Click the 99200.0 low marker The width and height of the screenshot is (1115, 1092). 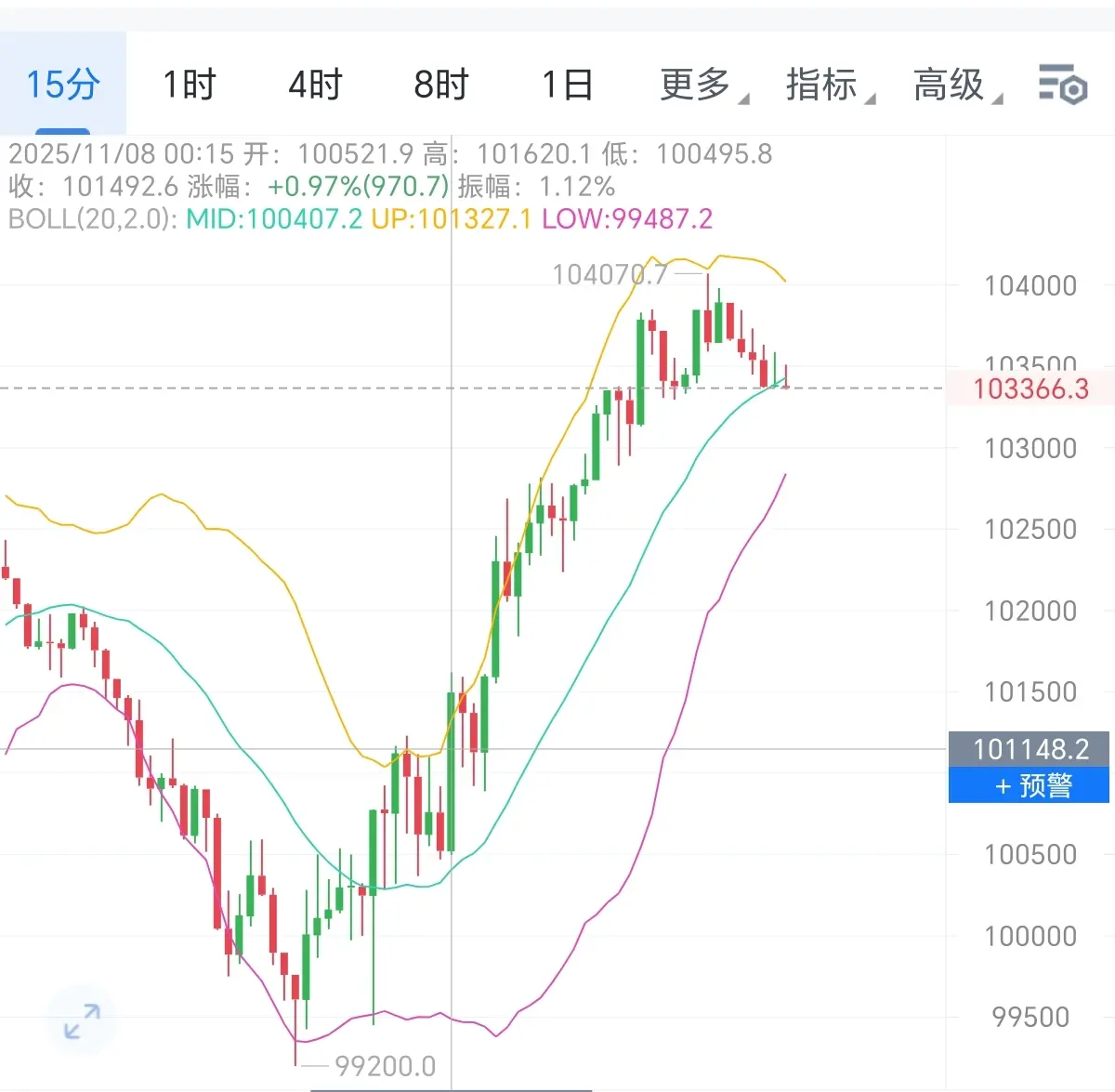[385, 1066]
